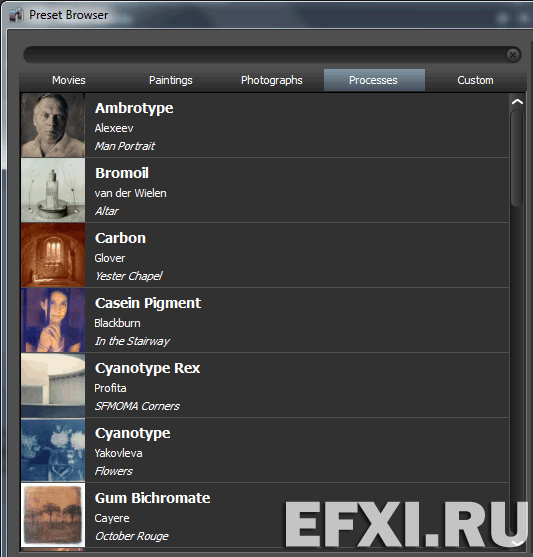Click the Cyanotype Rex SFMOMA Corners thumbnail
The width and height of the screenshot is (533, 557).
point(53,385)
